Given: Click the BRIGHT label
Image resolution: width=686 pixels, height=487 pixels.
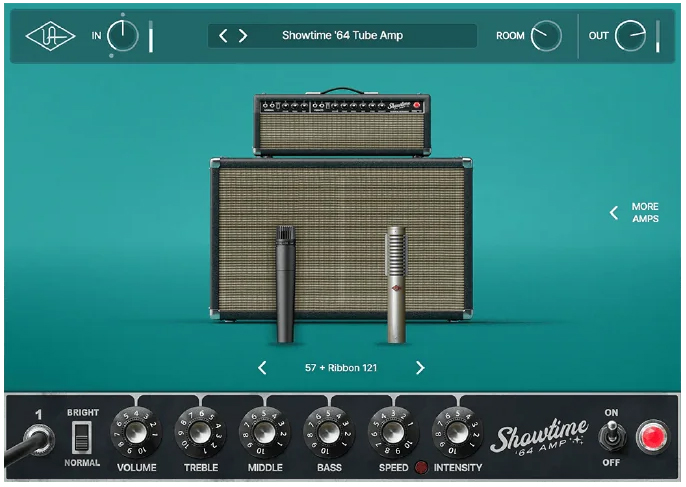Looking at the screenshot, I should point(83,413).
